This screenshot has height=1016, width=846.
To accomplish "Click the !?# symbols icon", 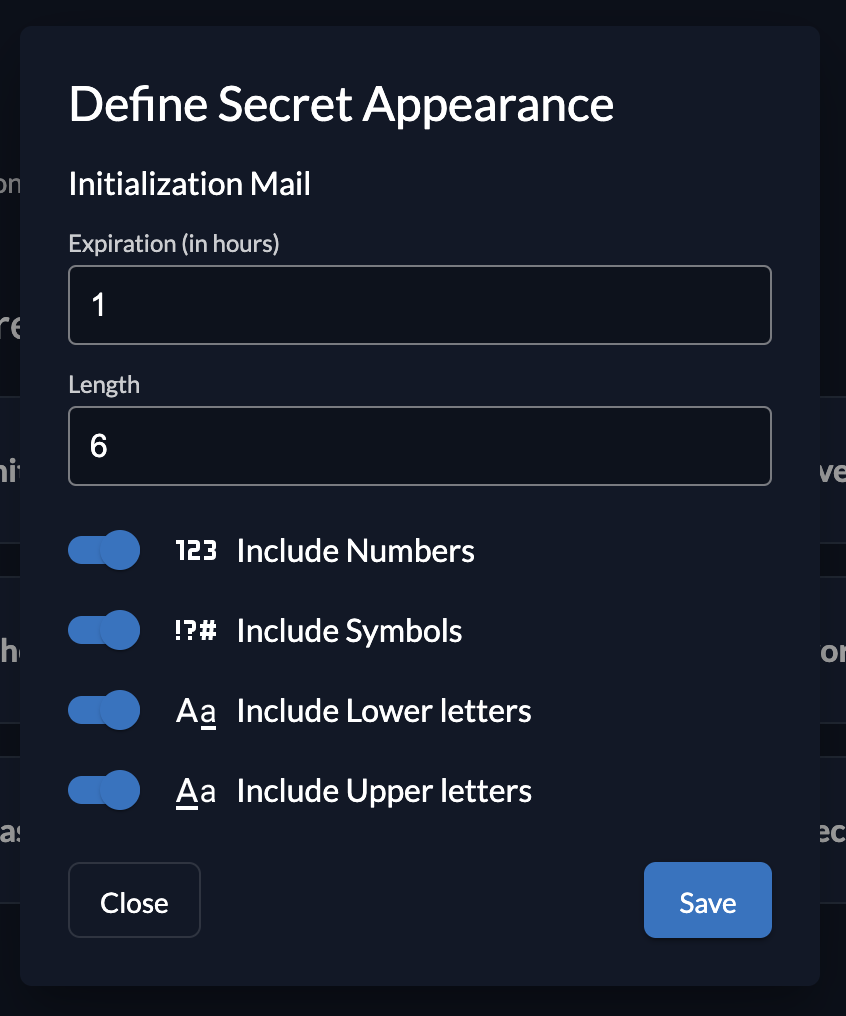I will [x=196, y=631].
